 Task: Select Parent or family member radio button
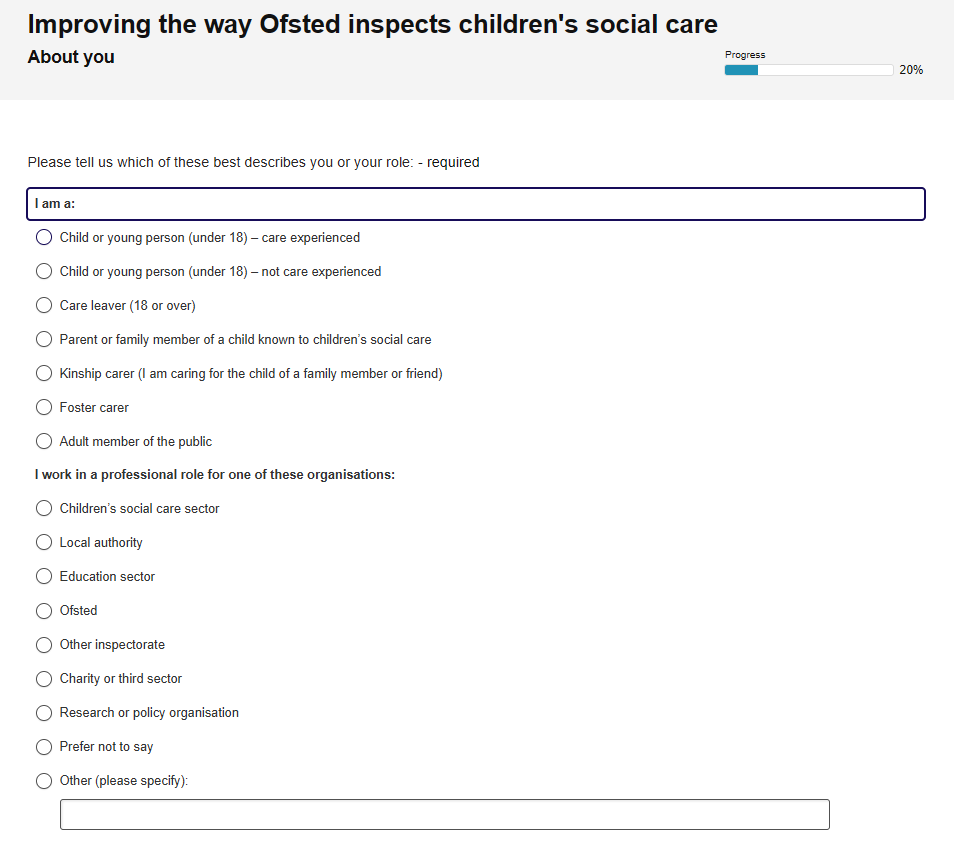click(44, 339)
